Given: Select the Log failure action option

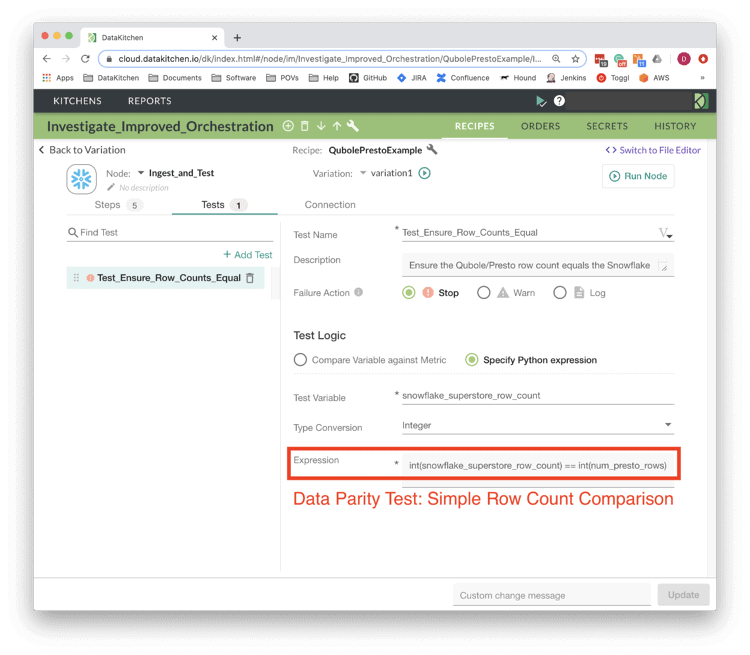Looking at the screenshot, I should coord(560,293).
